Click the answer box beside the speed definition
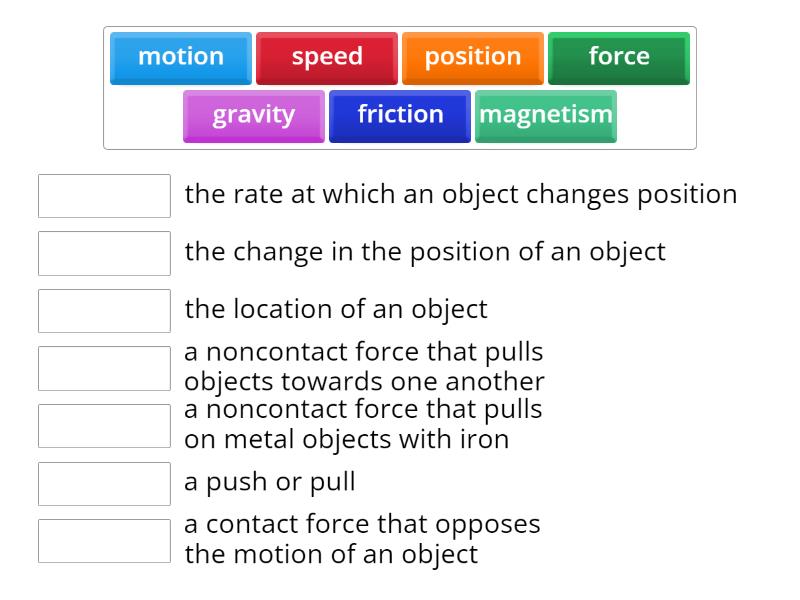Viewport: 800px width, 600px height. click(x=104, y=196)
